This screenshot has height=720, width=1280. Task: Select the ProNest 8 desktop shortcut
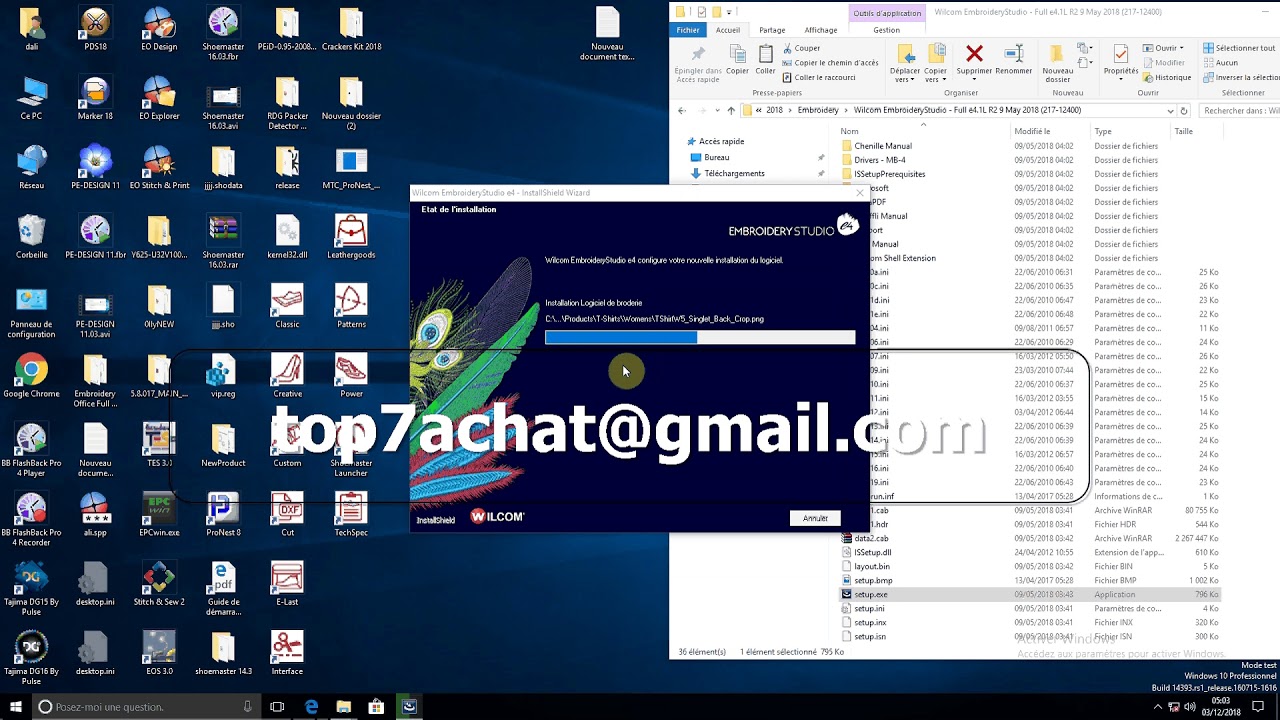point(223,515)
